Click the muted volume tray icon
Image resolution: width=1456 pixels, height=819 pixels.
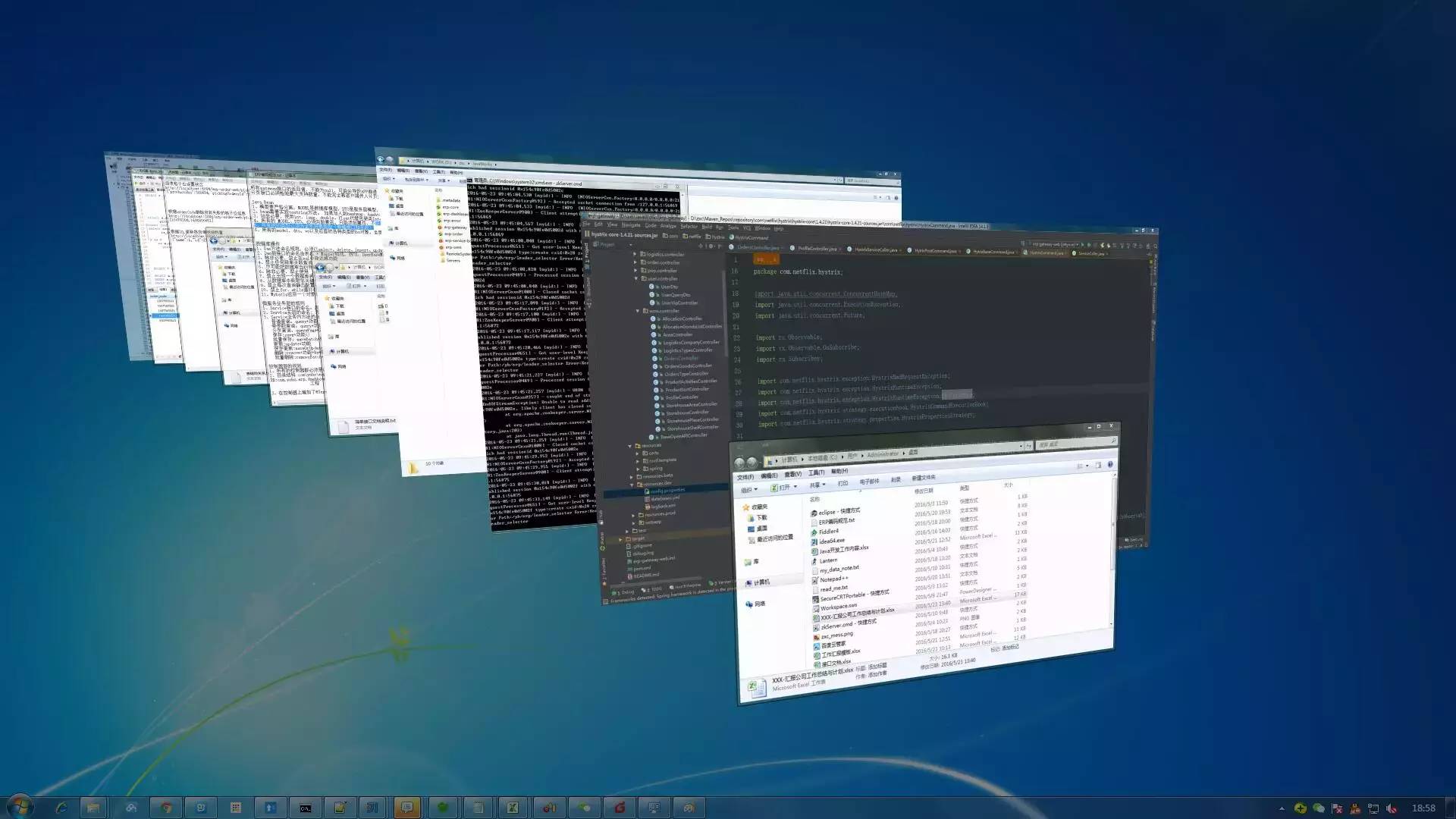pyautogui.click(x=1392, y=808)
